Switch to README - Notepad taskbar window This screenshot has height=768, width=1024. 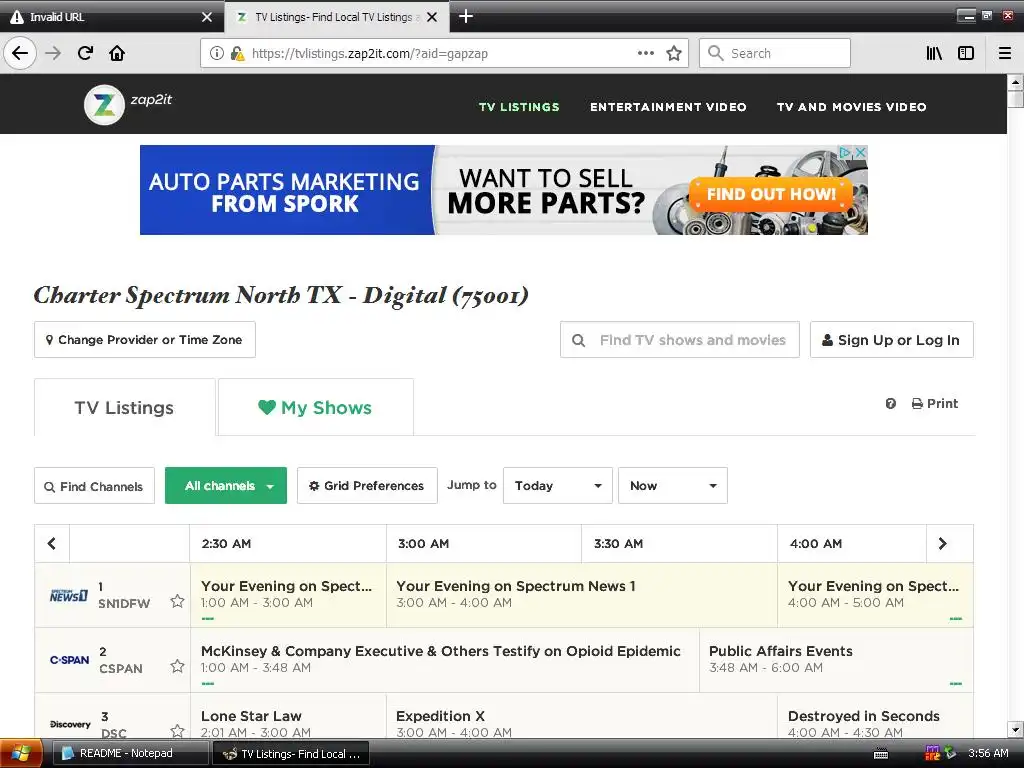pos(130,754)
